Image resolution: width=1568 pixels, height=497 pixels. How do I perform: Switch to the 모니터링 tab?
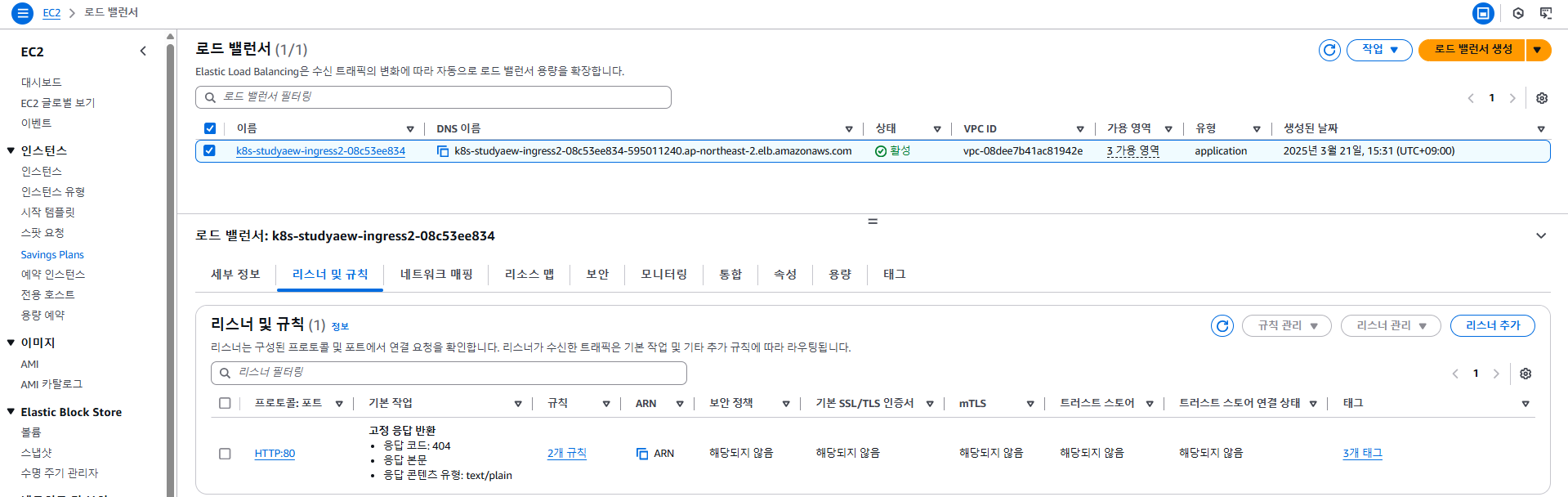pyautogui.click(x=664, y=275)
